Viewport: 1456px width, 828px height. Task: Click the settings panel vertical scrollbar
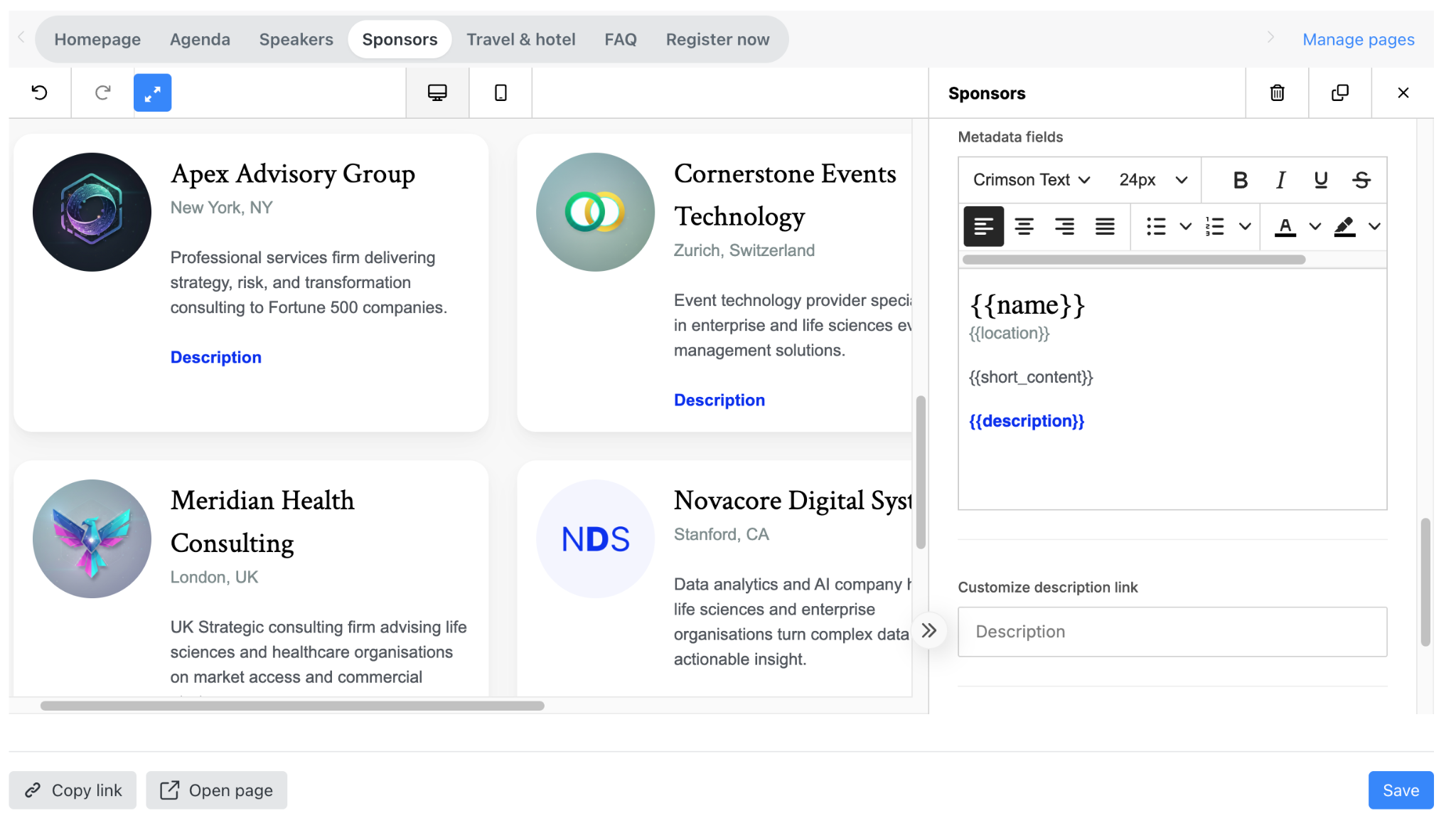1425,582
